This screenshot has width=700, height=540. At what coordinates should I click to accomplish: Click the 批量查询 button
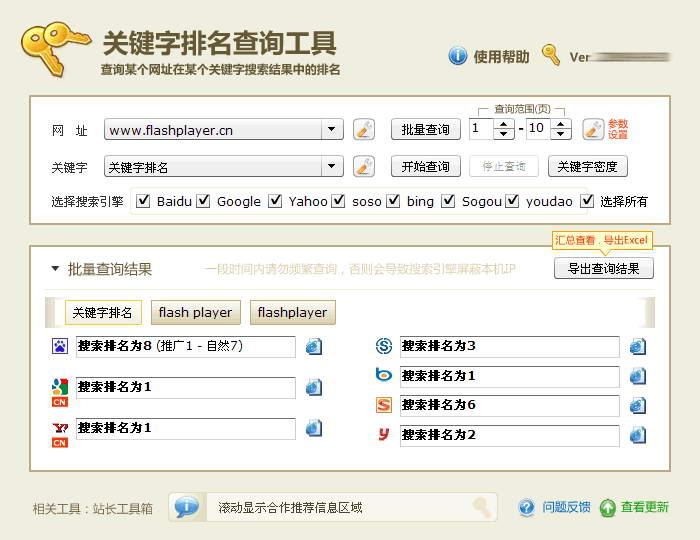point(425,129)
